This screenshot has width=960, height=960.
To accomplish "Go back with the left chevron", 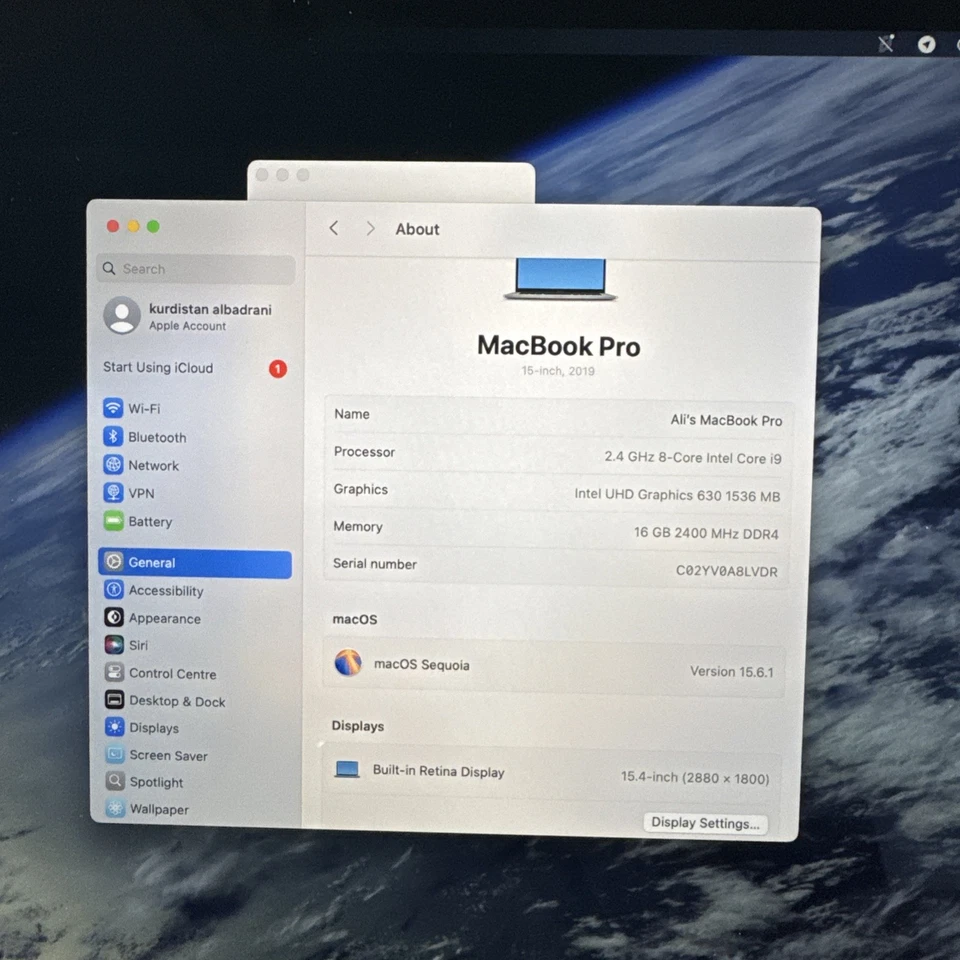I will click(x=334, y=228).
